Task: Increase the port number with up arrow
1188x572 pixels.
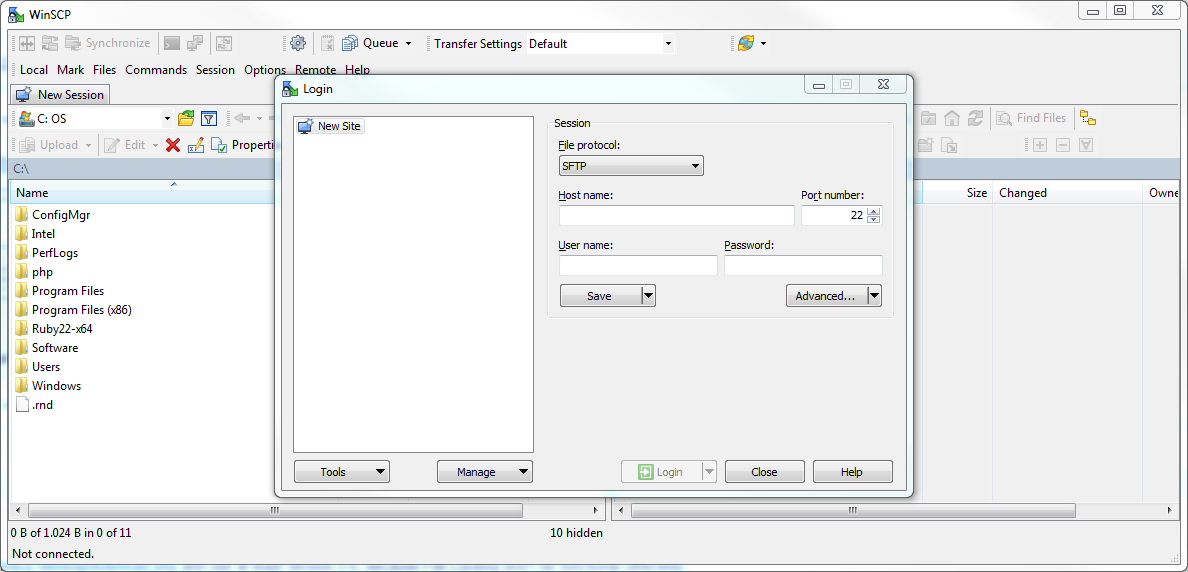Action: pos(874,211)
